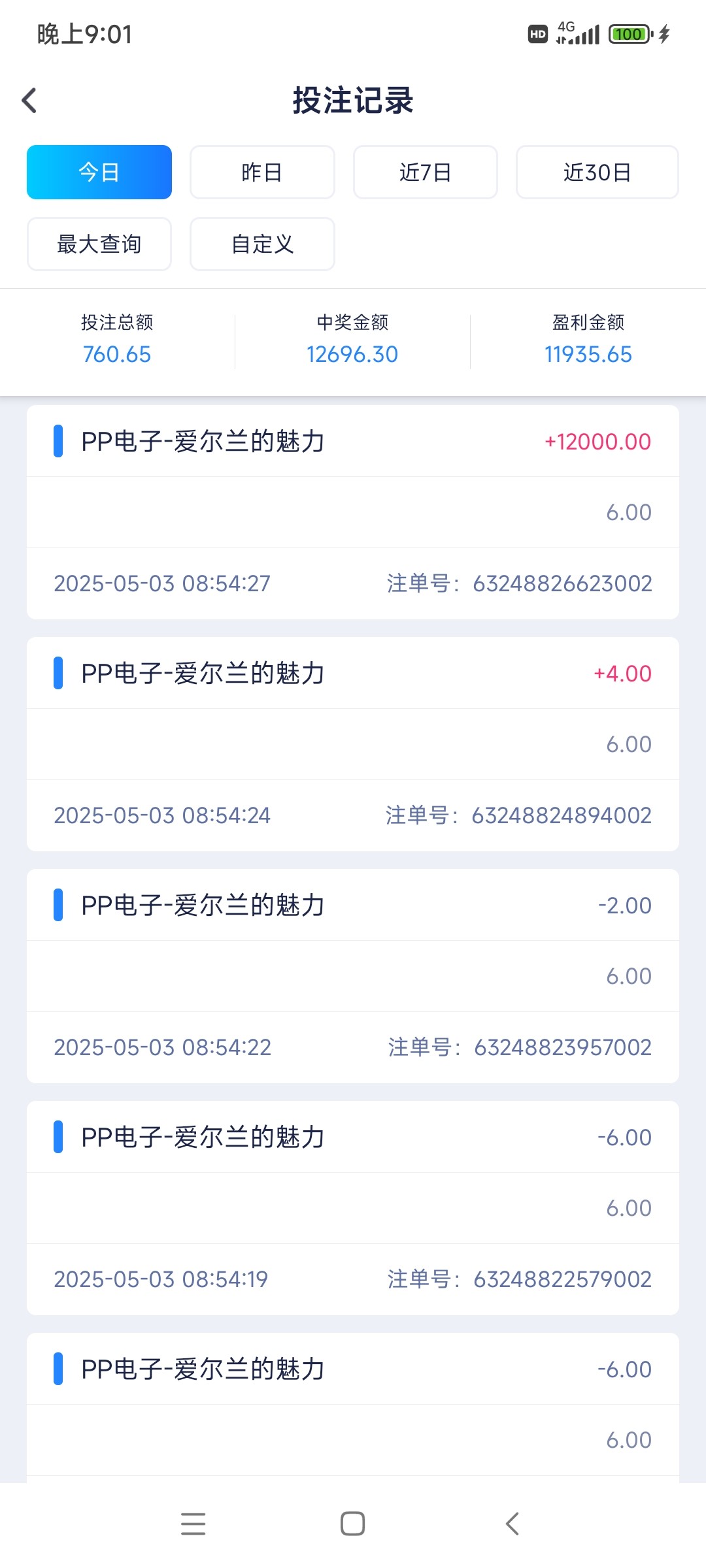Tap bet slip number 63248826623002
The image size is (706, 1568).
[x=562, y=583]
